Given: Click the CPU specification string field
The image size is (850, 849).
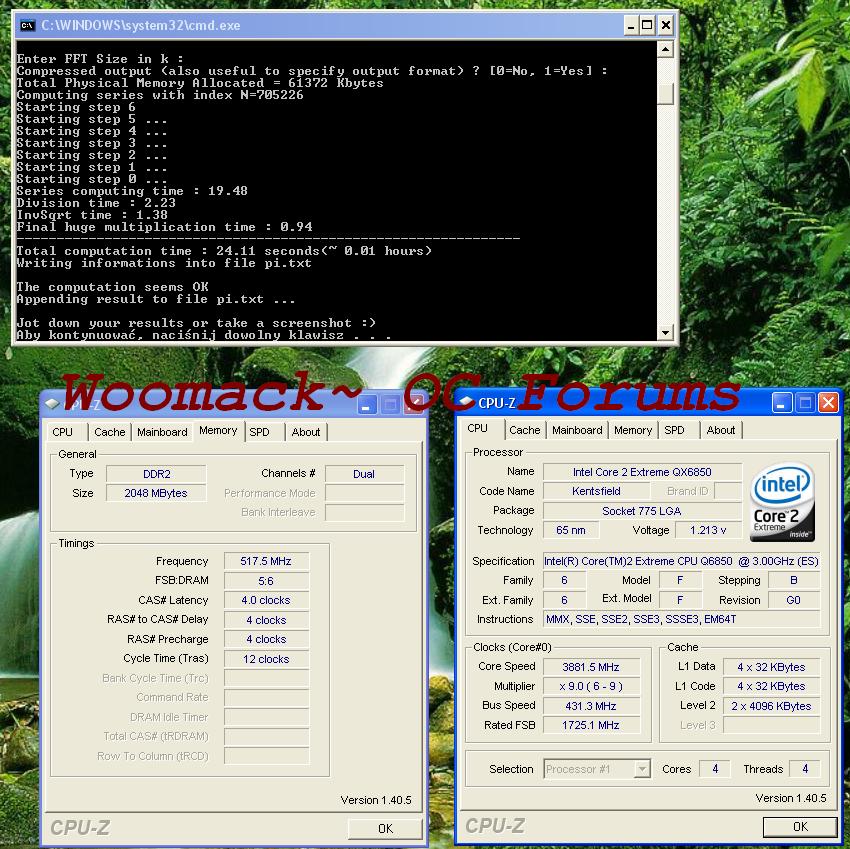Looking at the screenshot, I should (x=681, y=561).
